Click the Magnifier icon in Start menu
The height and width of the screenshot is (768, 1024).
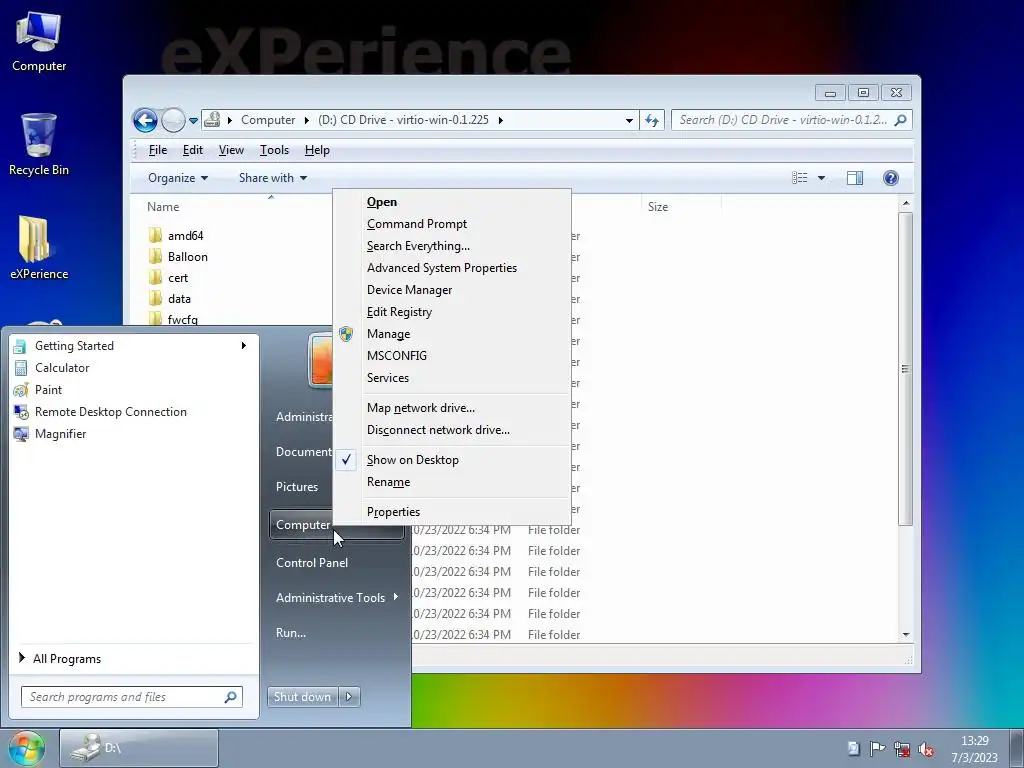[21, 434]
